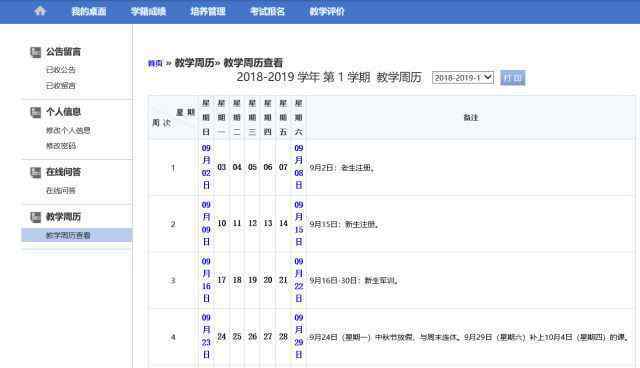Open the 在线问答 sub-item link

[60, 191]
